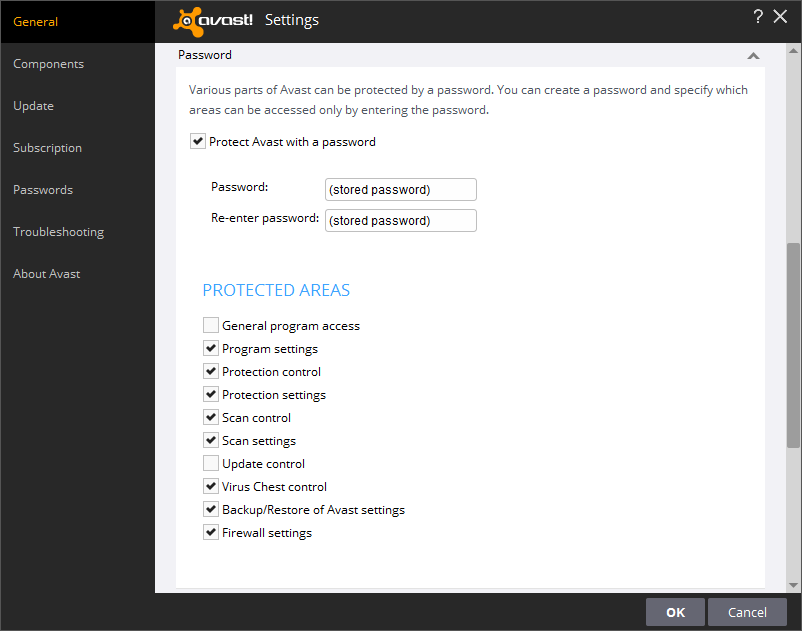Click the Re-enter password field

click(401, 221)
